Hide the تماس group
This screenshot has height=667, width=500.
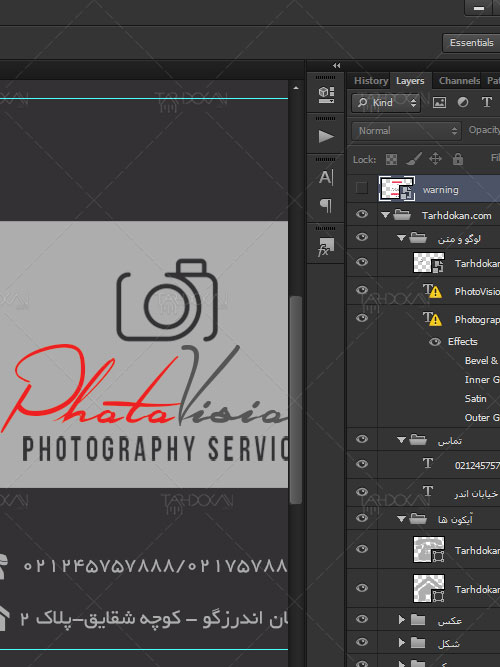[x=362, y=439]
